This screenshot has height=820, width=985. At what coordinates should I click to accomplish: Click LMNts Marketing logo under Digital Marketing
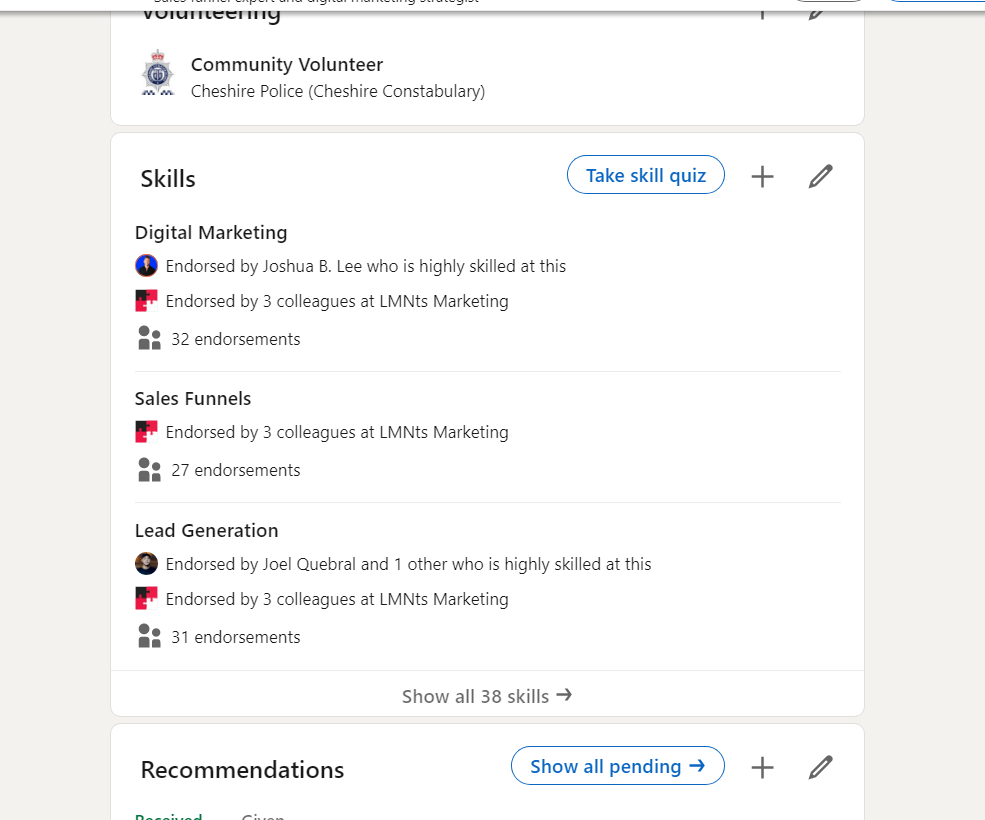click(x=147, y=301)
